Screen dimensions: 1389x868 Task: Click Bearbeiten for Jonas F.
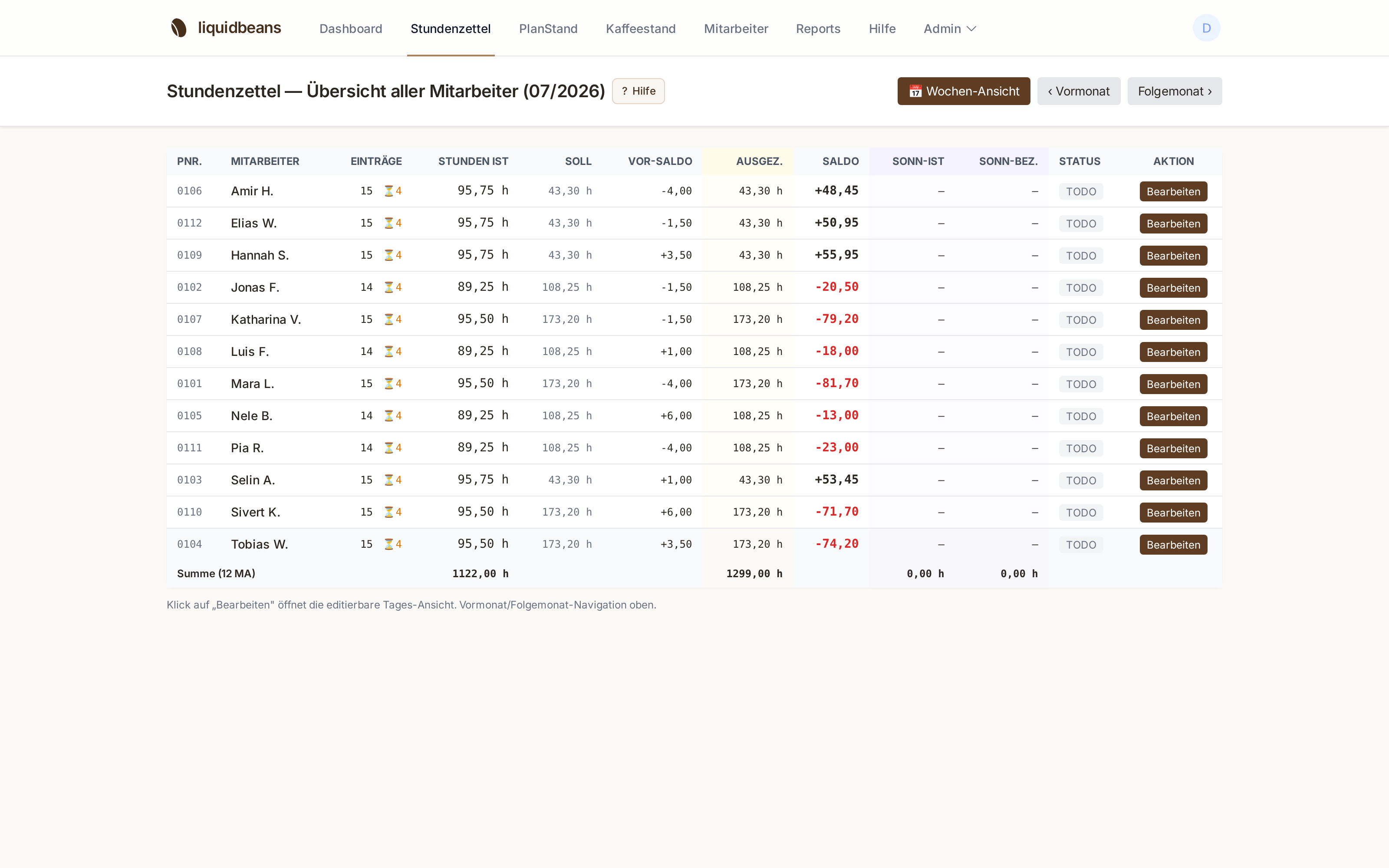[x=1173, y=288]
